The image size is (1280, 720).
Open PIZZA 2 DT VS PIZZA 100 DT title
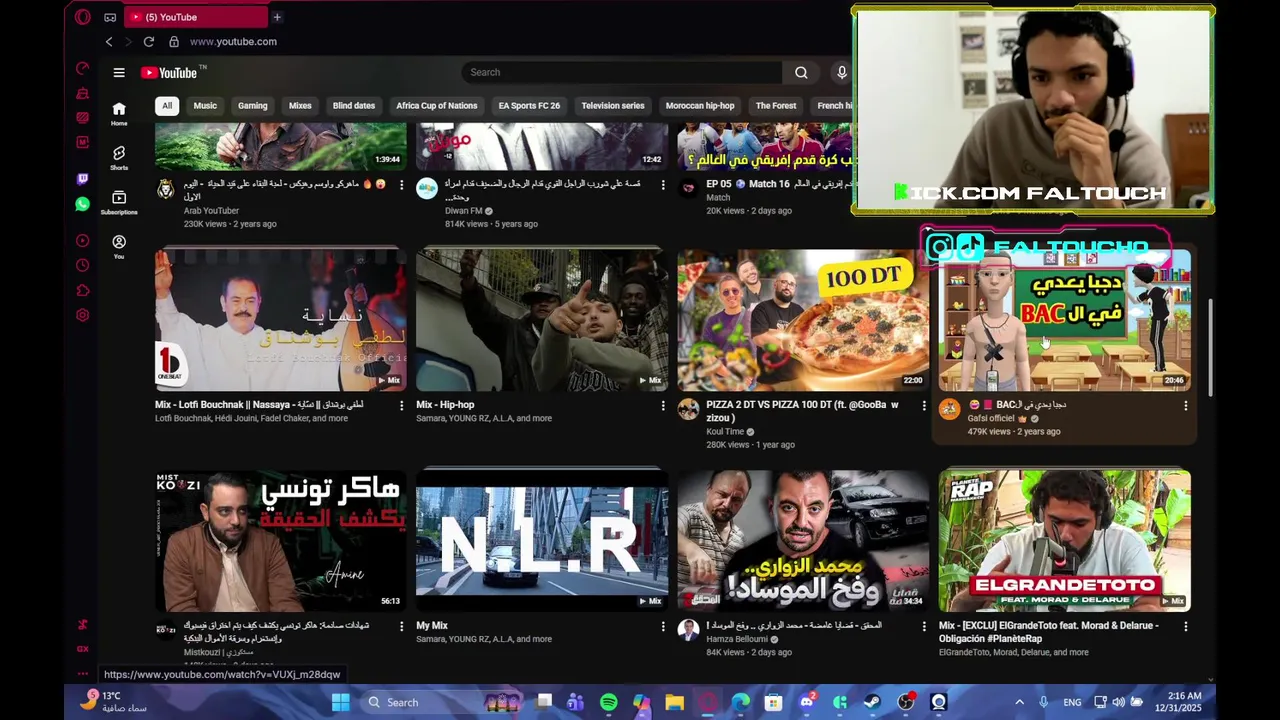click(802, 411)
